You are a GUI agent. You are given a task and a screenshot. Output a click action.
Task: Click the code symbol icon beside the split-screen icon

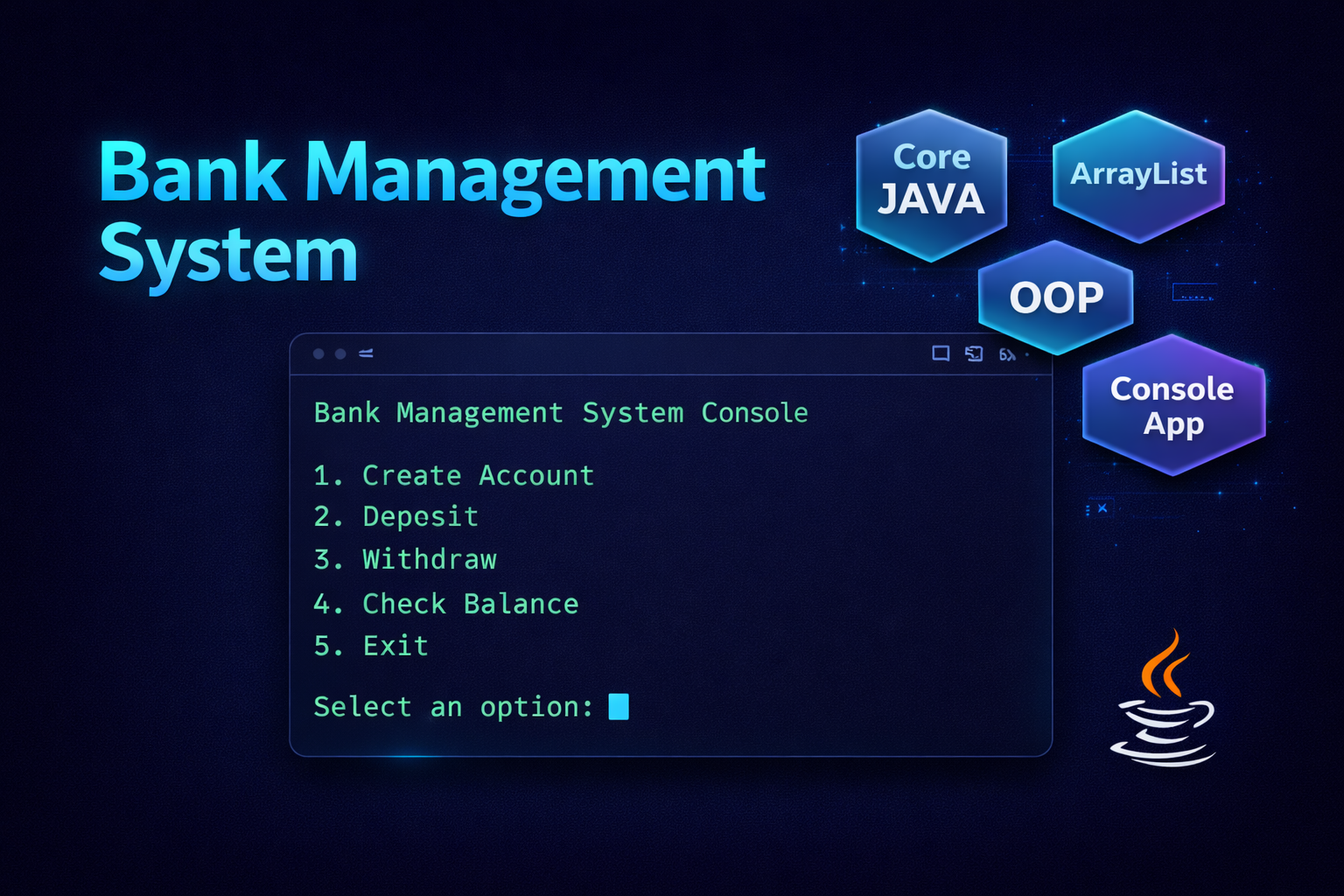pyautogui.click(x=1005, y=353)
